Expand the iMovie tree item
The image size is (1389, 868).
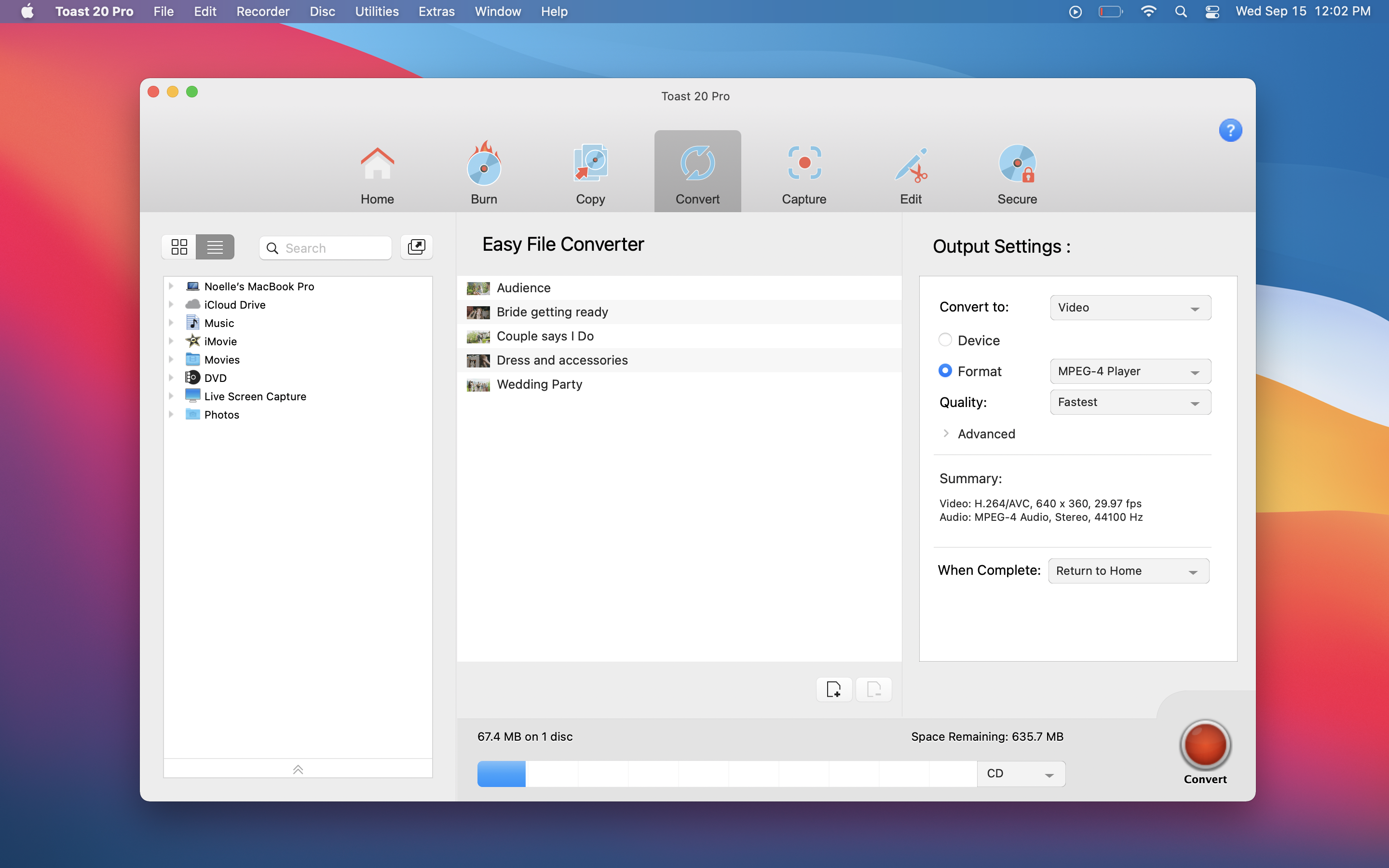(171, 341)
